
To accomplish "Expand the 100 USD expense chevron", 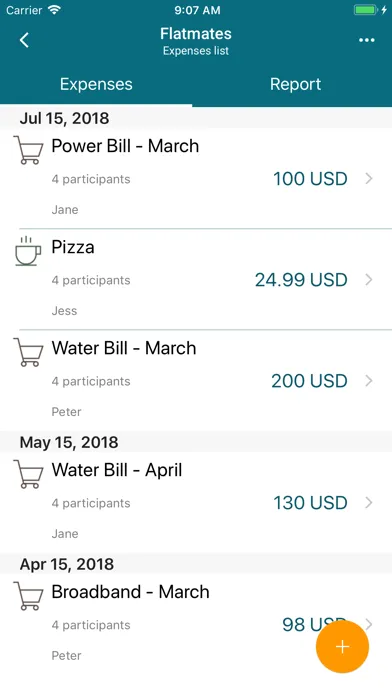I will [x=369, y=178].
